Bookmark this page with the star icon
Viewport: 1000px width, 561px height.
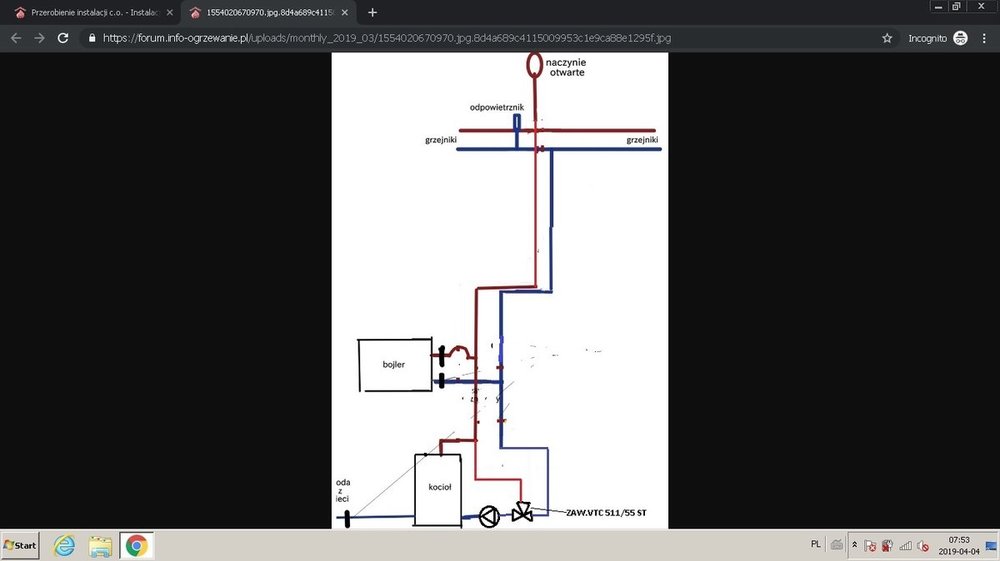[886, 38]
